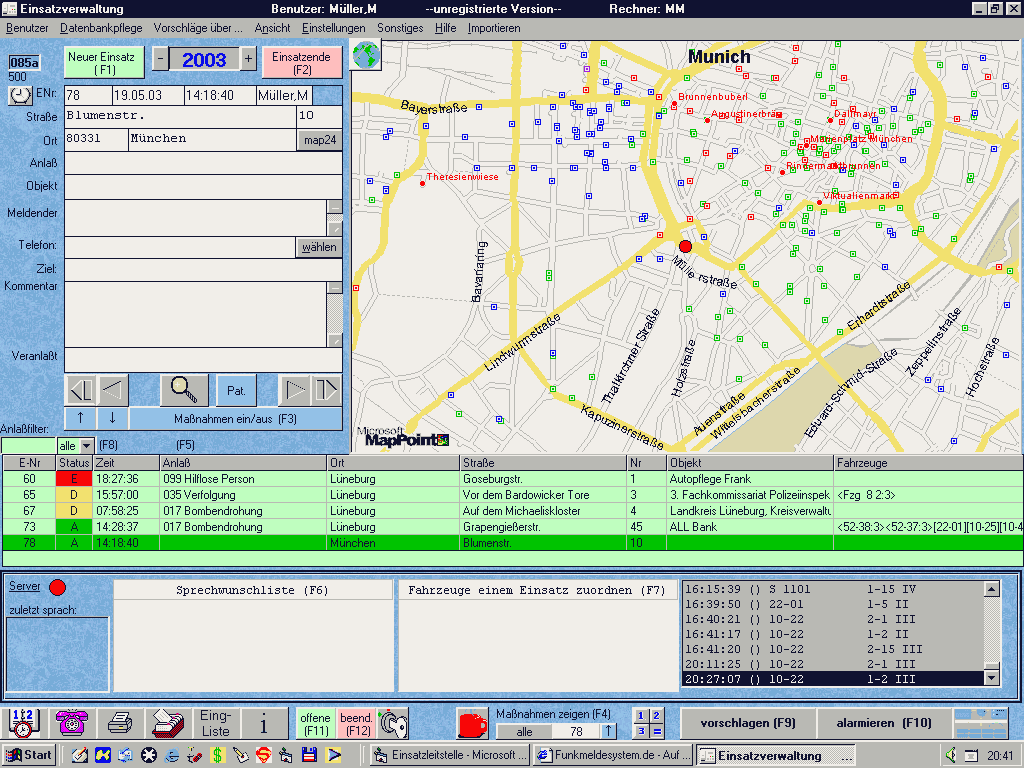Click into the Anlaß input field
The image size is (1024, 768).
(x=203, y=163)
